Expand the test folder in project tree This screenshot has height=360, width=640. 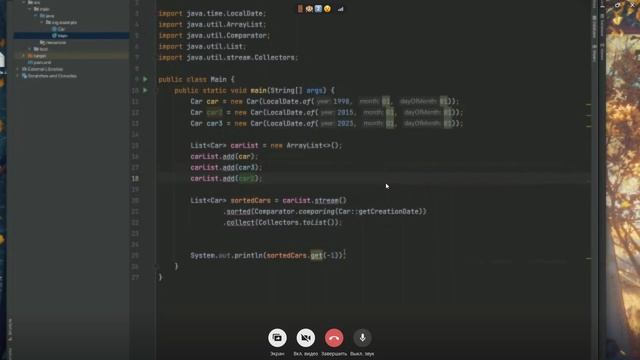29,49
